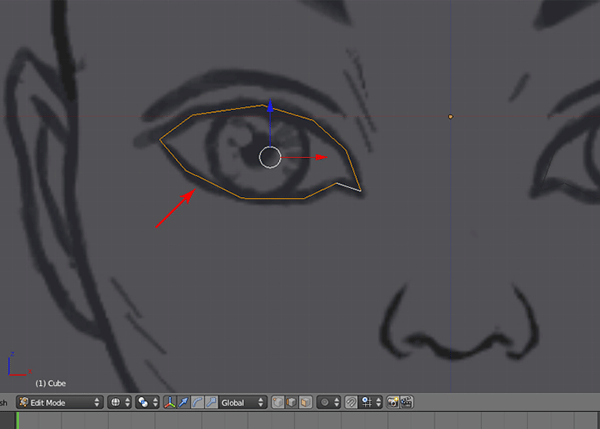This screenshot has width=600, height=429.
Task: Select the rotate manipulator arc icon
Action: tap(197, 402)
